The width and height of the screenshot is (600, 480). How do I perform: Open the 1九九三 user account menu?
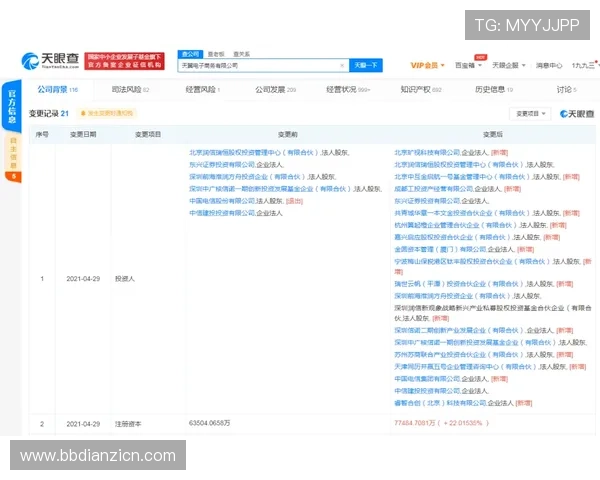585,65
